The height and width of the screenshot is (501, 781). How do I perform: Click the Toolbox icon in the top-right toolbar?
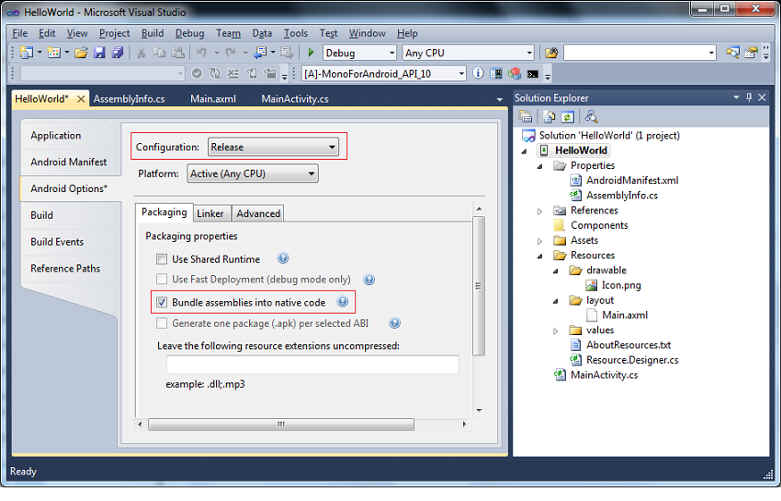[751, 52]
